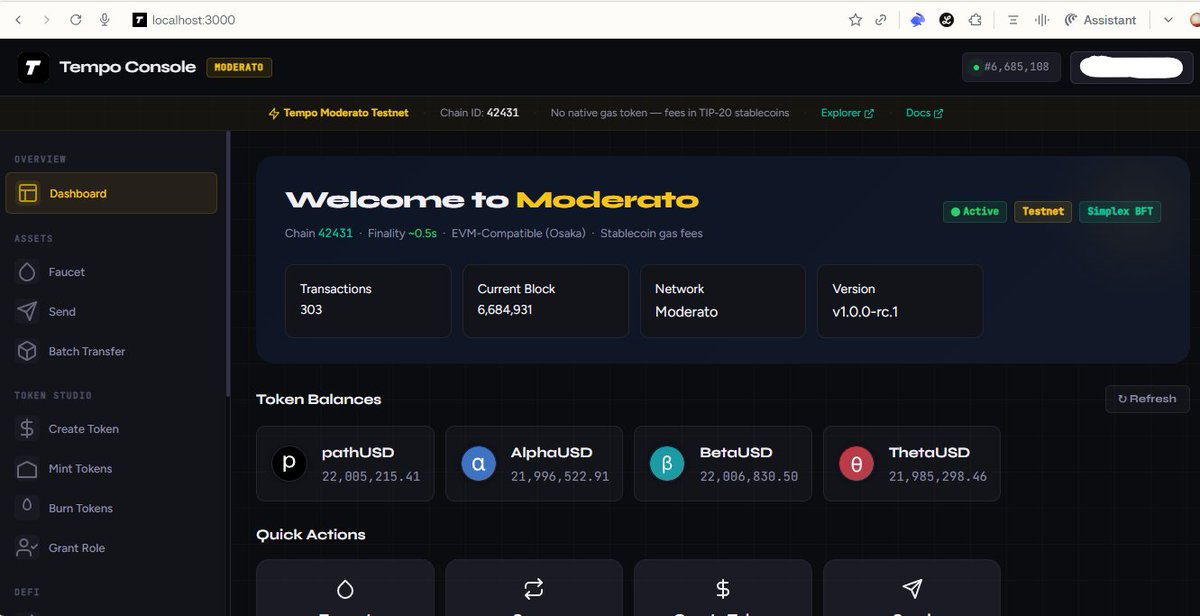This screenshot has height=616, width=1200.
Task: Click the Simplex BFT badge
Action: pyautogui.click(x=1120, y=212)
